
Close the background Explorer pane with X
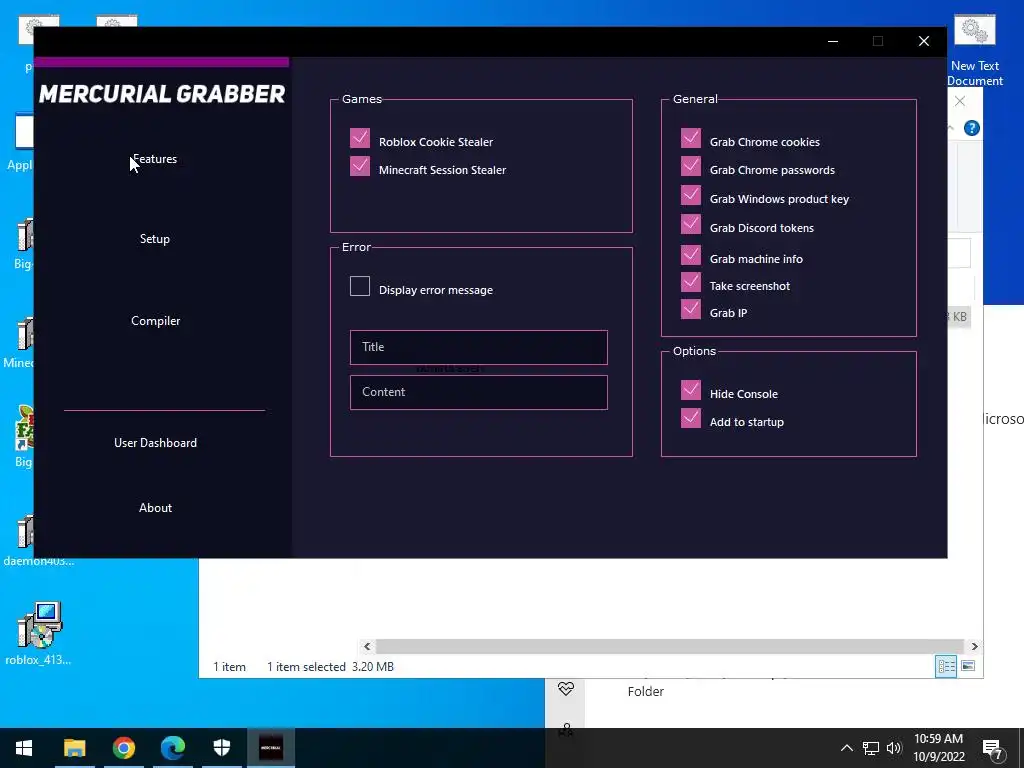click(x=960, y=101)
